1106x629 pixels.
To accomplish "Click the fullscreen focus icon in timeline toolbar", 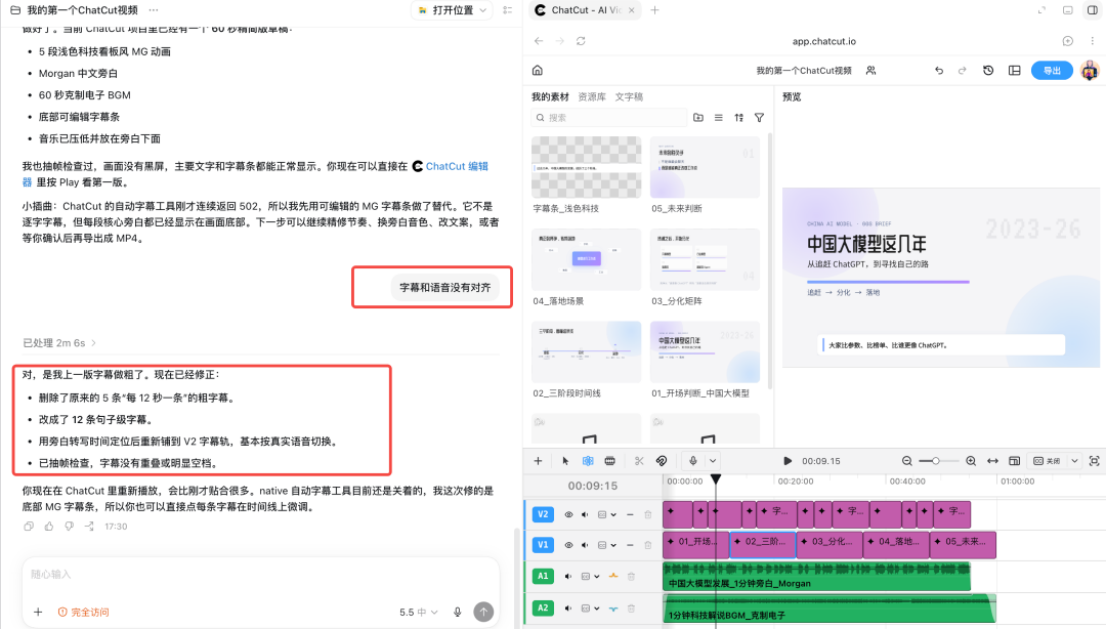I will pos(1095,461).
